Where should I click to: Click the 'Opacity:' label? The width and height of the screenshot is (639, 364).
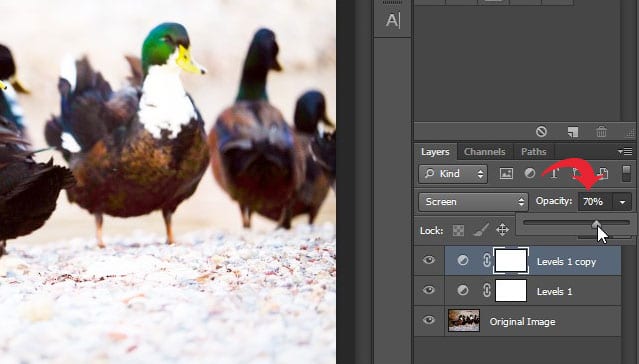(x=554, y=201)
